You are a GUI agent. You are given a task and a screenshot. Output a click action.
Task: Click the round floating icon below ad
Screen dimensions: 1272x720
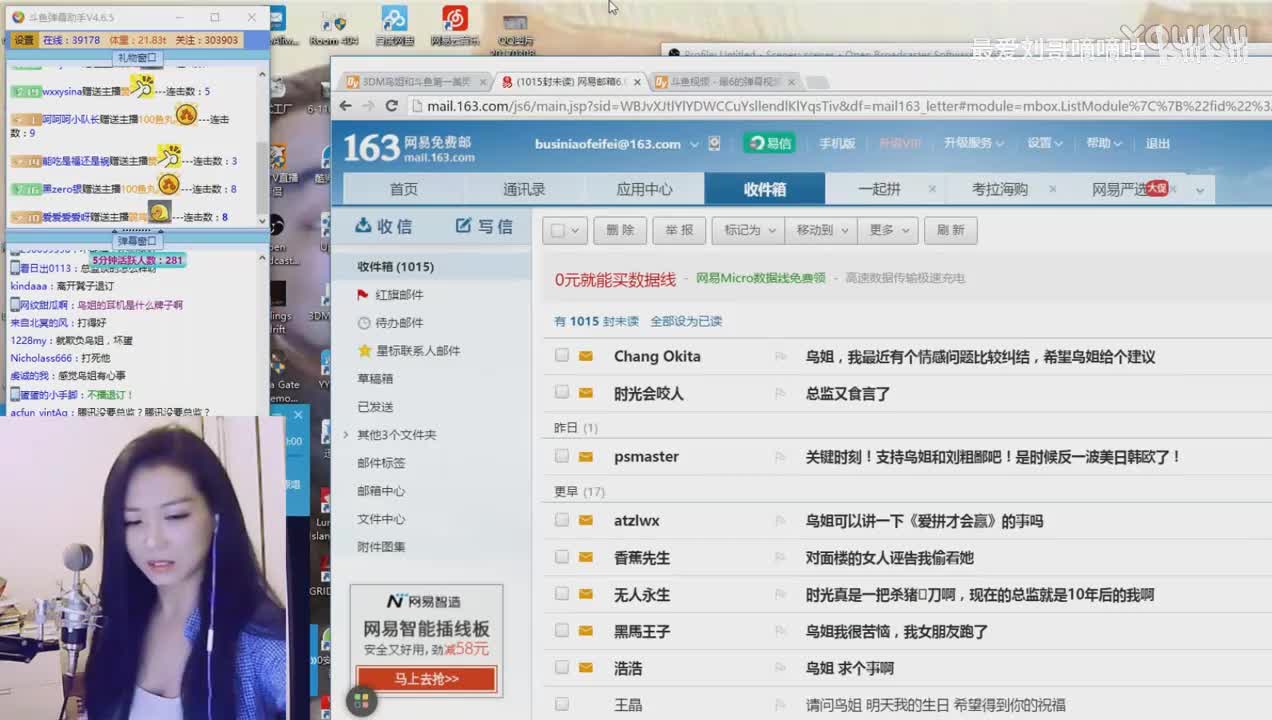pyautogui.click(x=361, y=701)
